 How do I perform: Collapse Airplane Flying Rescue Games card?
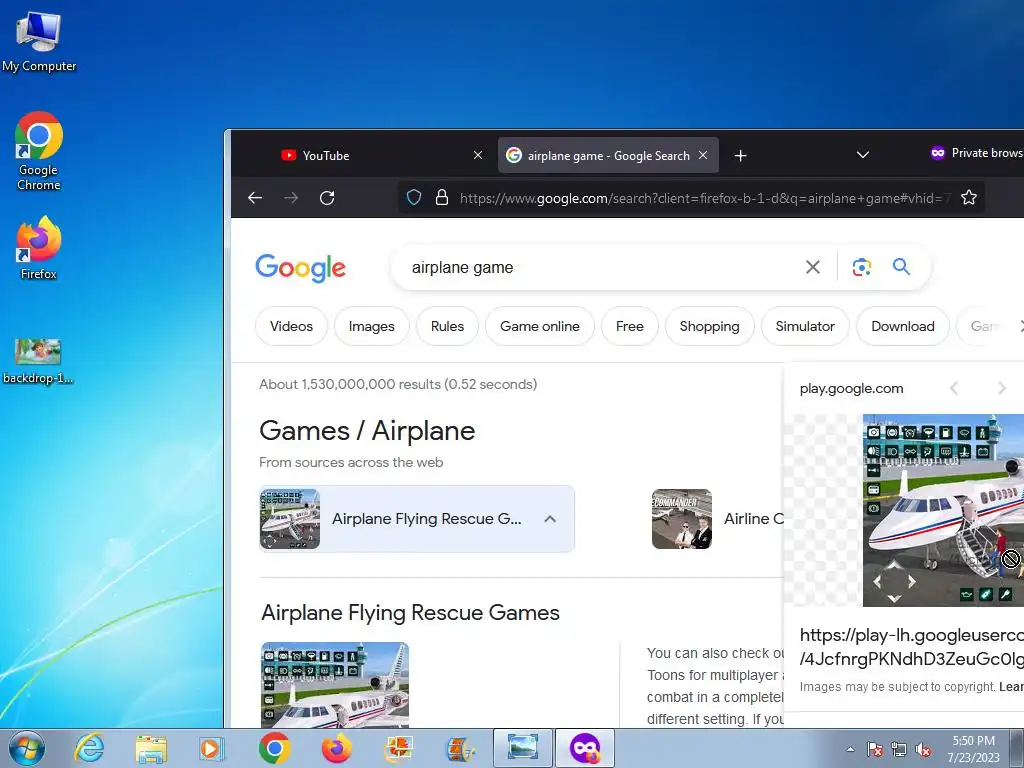tap(550, 519)
